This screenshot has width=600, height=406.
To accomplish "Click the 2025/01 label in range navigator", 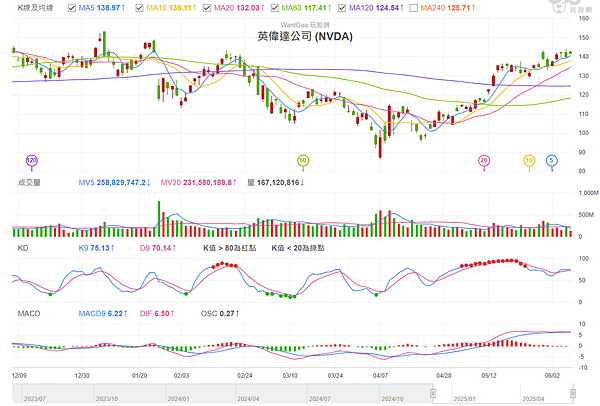I will point(465,399).
